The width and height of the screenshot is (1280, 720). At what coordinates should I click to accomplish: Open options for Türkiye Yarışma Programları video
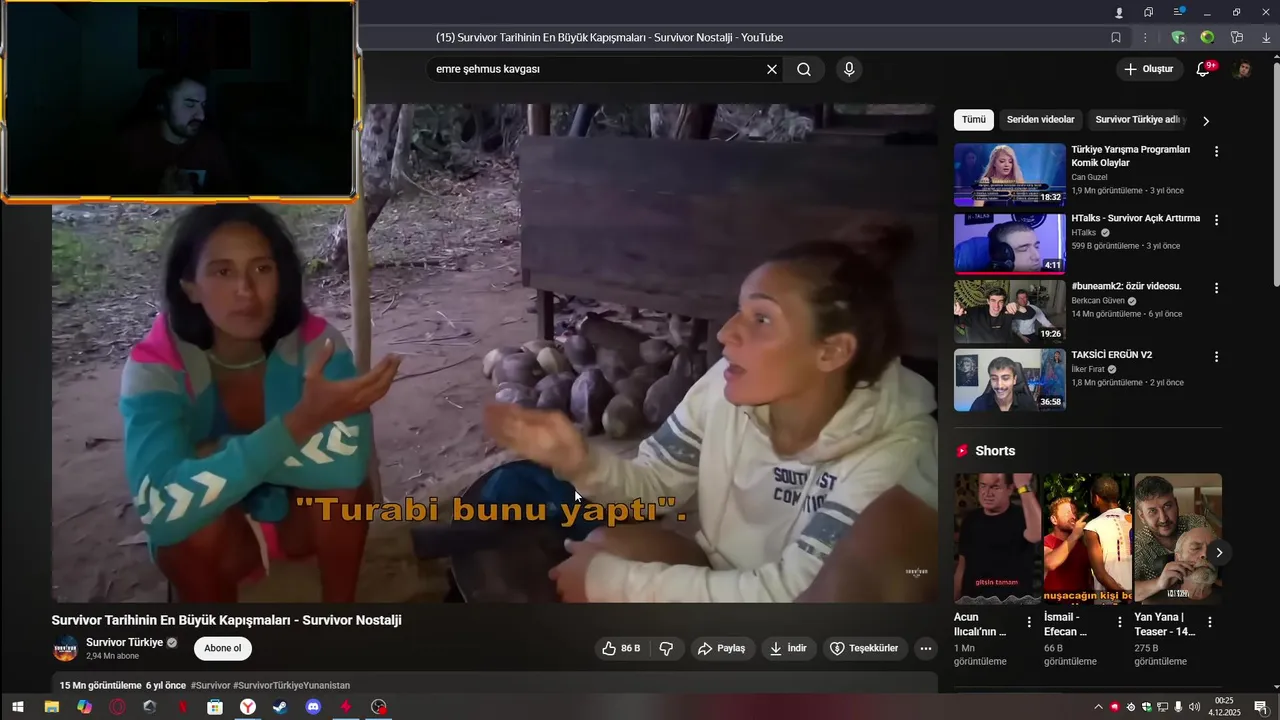(1217, 151)
